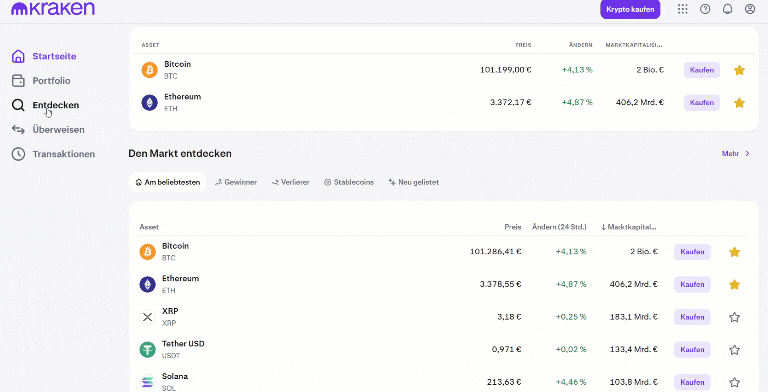Open Entdecken in the sidebar
The width and height of the screenshot is (768, 392).
tap(55, 105)
